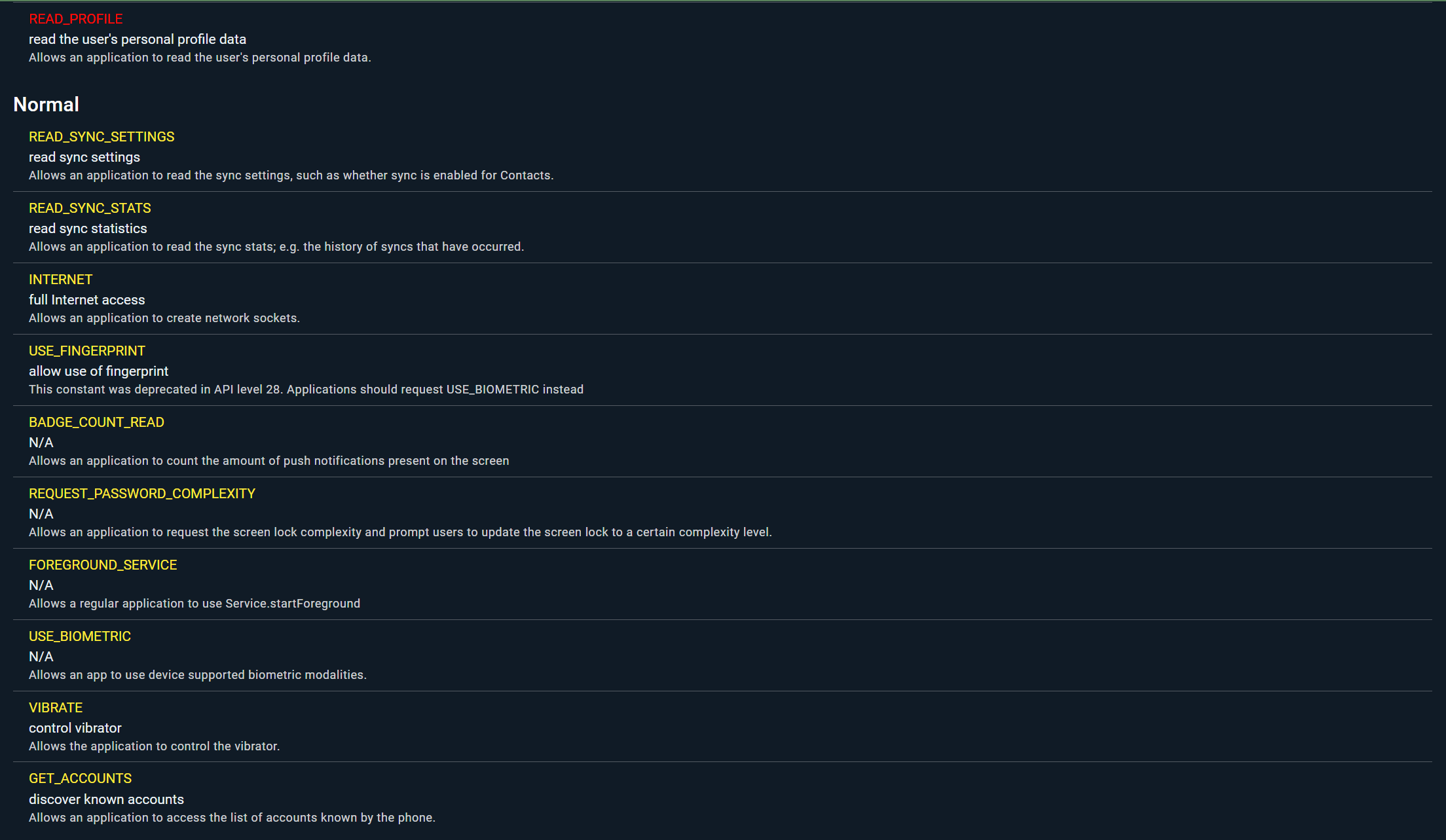Click the READ_PROFILE permission name
The width and height of the screenshot is (1446, 840).
[75, 19]
